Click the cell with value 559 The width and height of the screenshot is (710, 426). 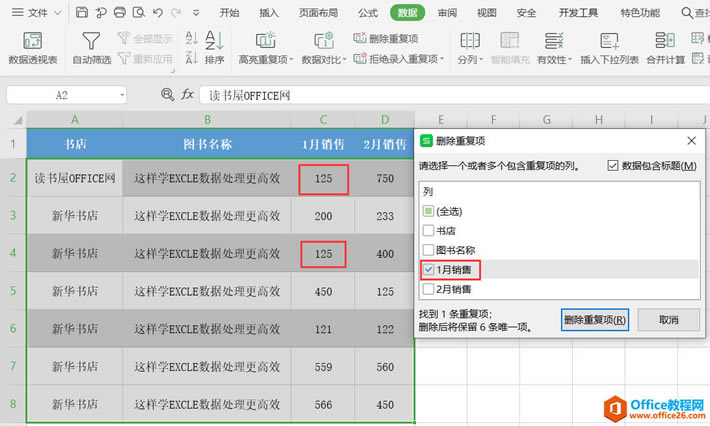tap(323, 367)
